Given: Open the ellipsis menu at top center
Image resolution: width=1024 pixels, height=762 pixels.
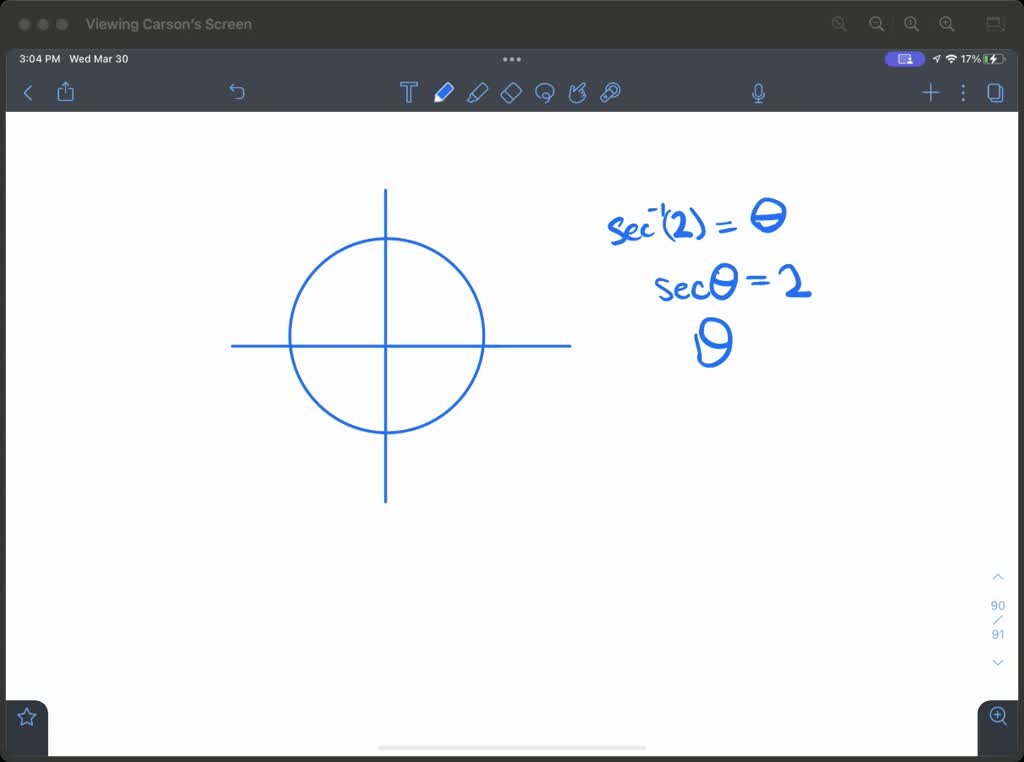Looking at the screenshot, I should point(511,60).
